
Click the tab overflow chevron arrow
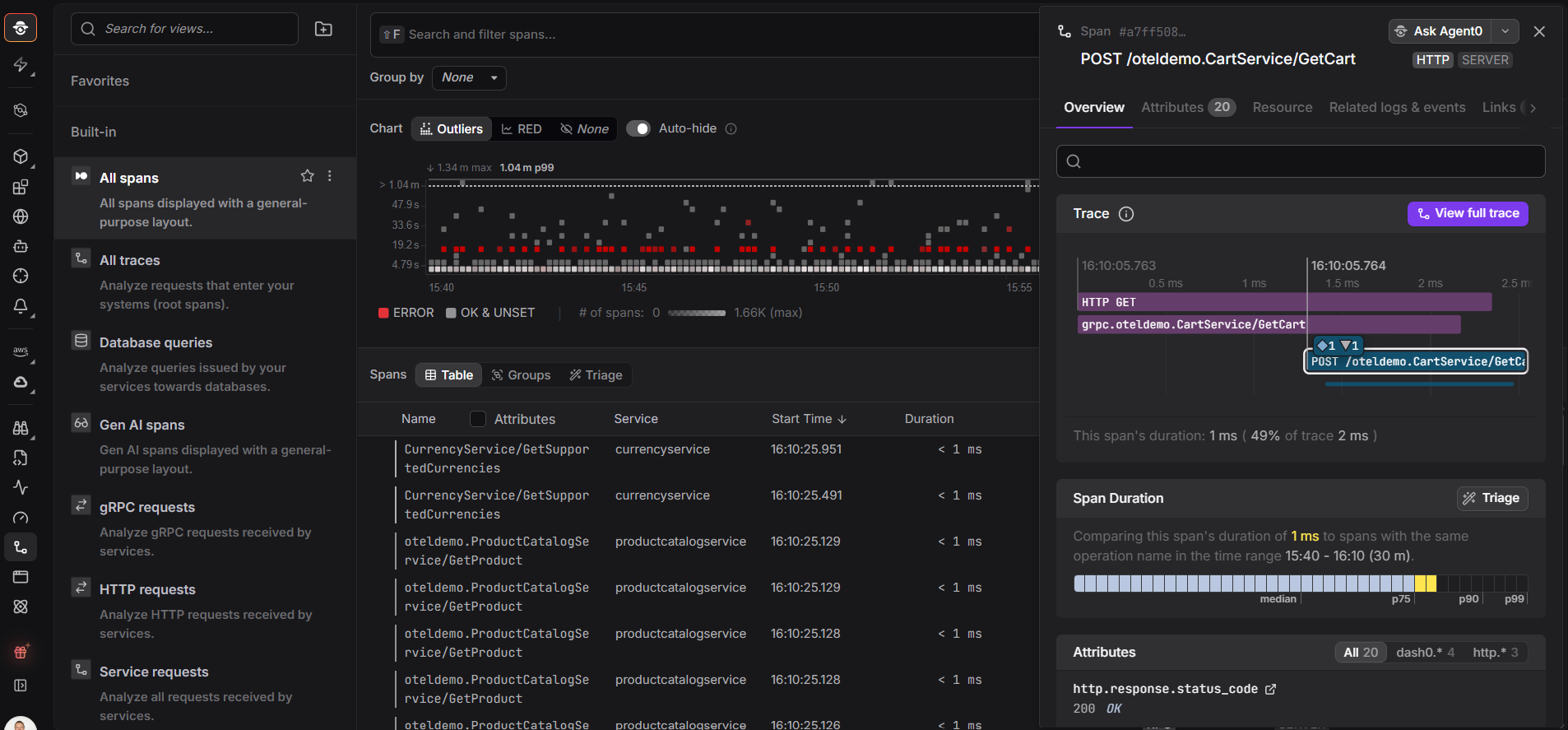[x=1533, y=108]
